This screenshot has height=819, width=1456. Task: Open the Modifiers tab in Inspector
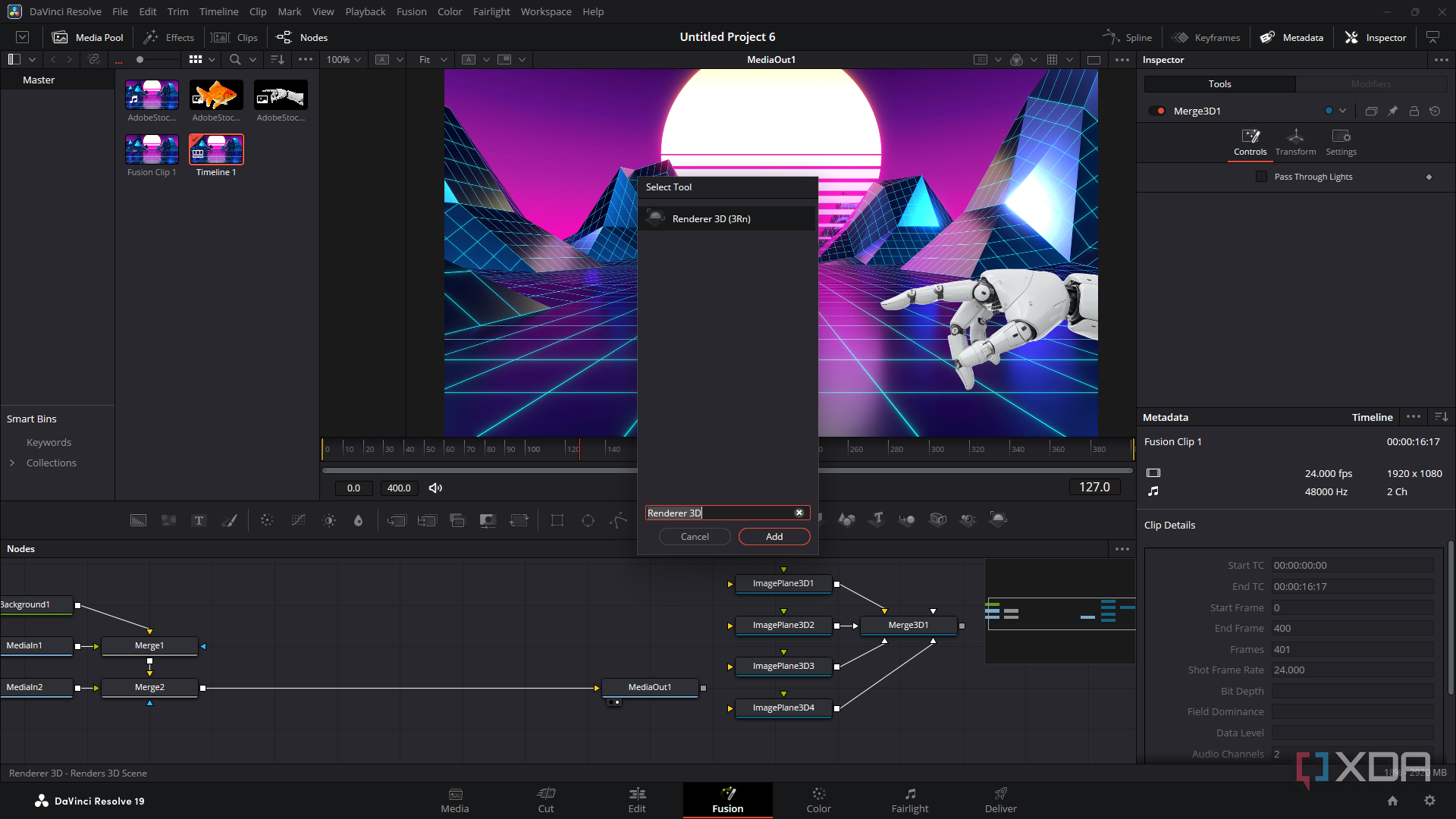1370,84
